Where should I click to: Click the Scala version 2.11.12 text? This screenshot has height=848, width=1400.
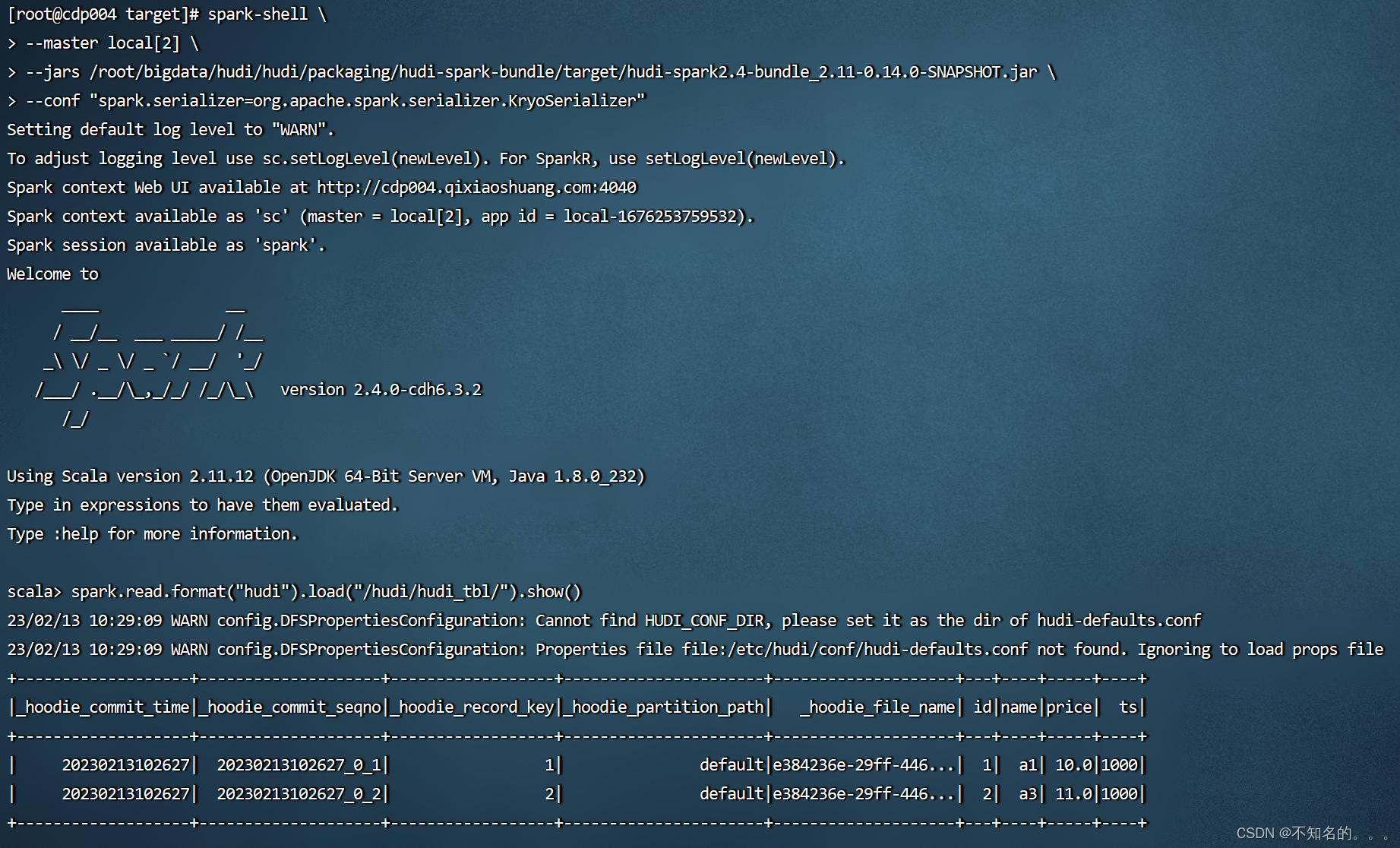[x=157, y=476]
